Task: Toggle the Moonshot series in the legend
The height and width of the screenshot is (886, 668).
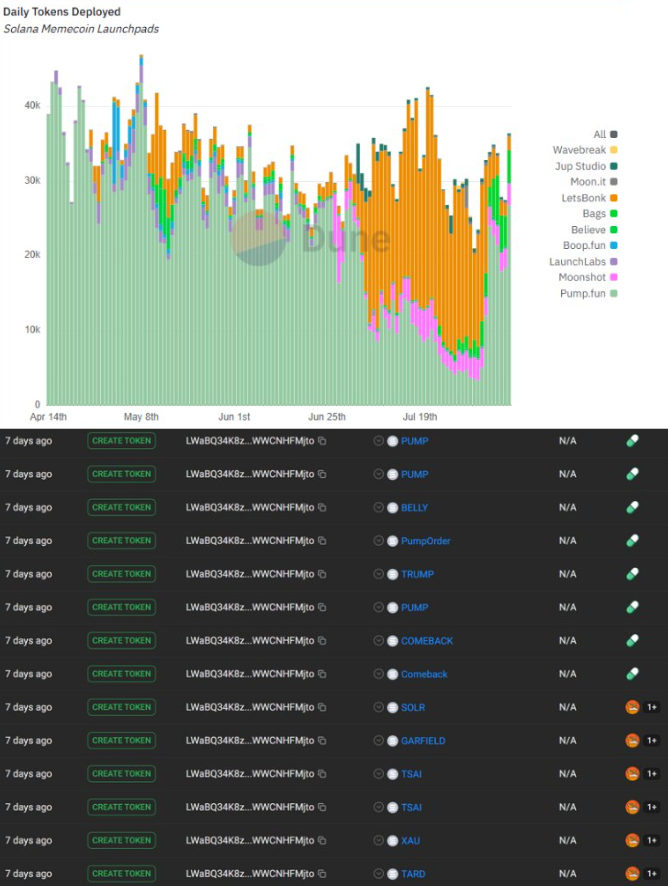Action: pyautogui.click(x=587, y=277)
